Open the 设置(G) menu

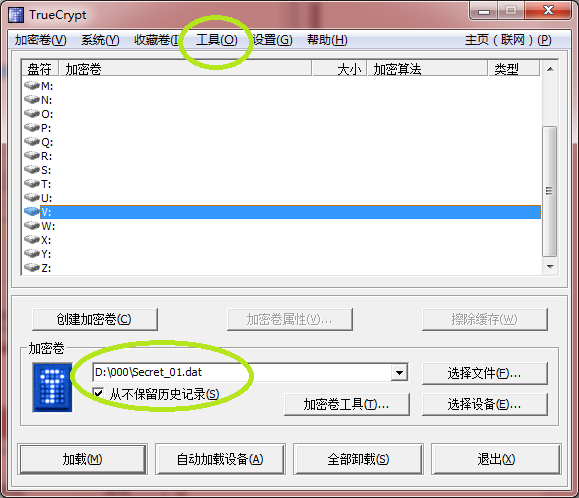click(x=273, y=40)
